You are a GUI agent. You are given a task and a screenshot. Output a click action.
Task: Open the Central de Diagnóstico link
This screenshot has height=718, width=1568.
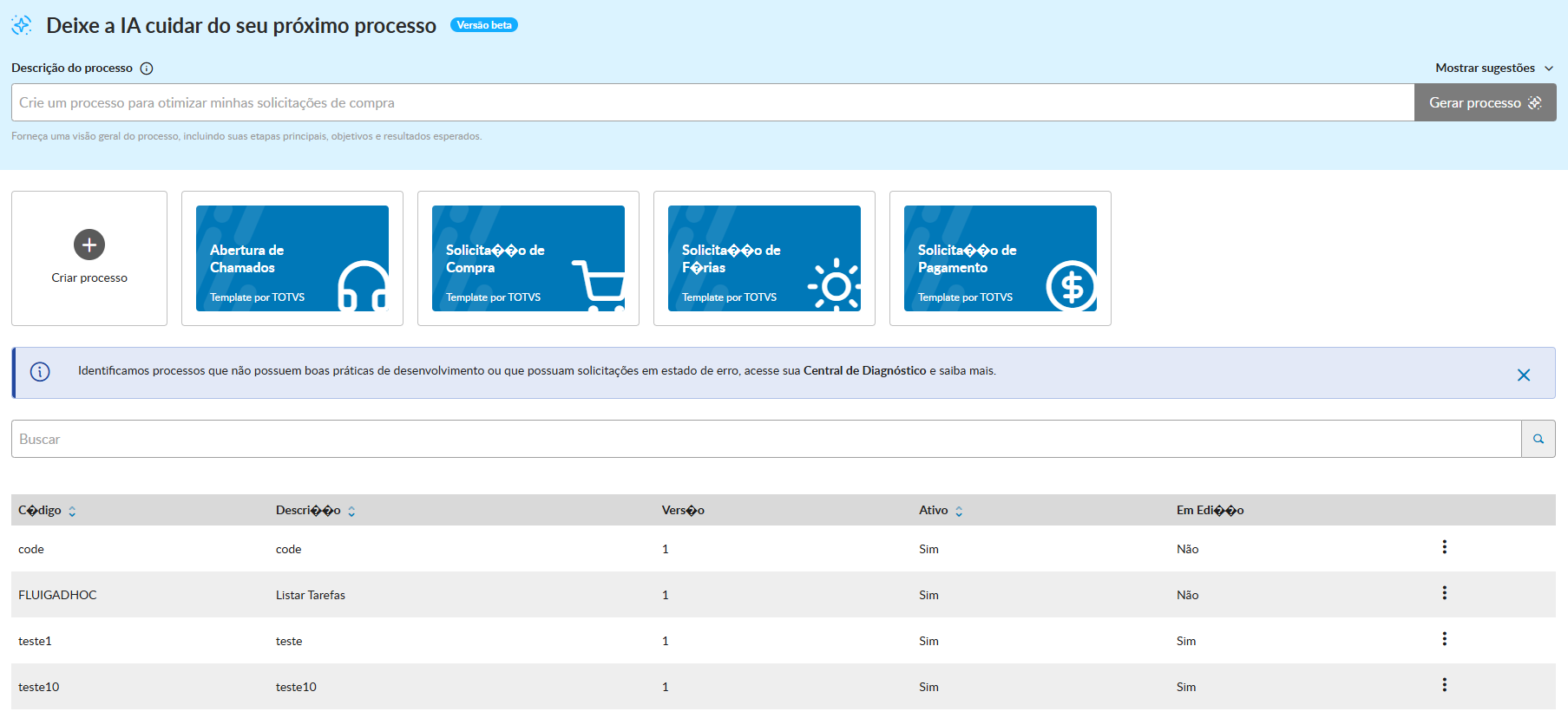point(864,370)
